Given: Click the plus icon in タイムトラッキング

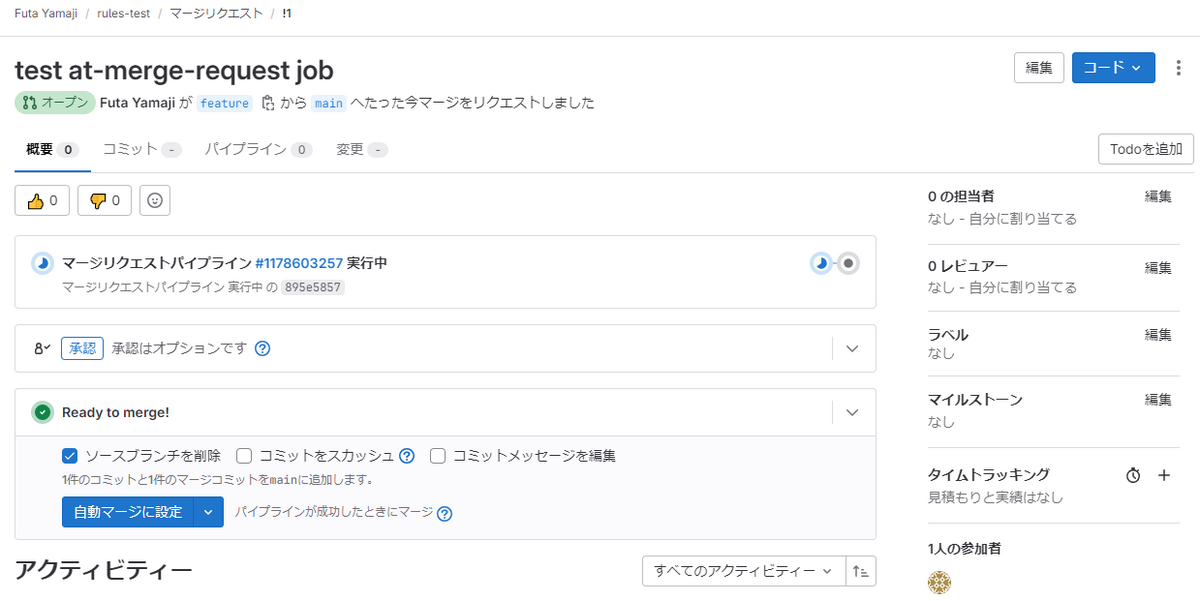Looking at the screenshot, I should [x=1164, y=476].
